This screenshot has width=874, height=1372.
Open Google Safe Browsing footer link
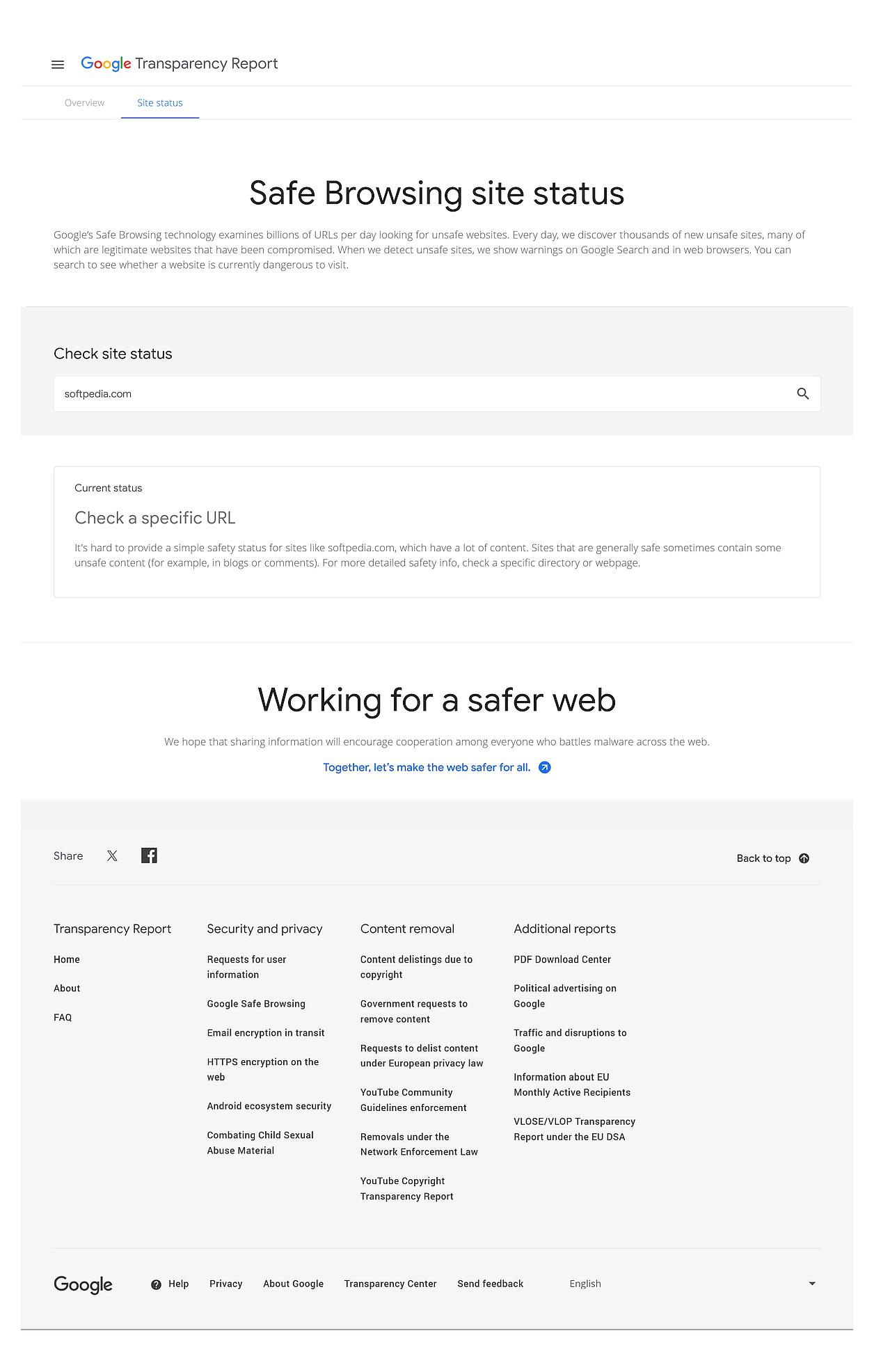pyautogui.click(x=256, y=1004)
